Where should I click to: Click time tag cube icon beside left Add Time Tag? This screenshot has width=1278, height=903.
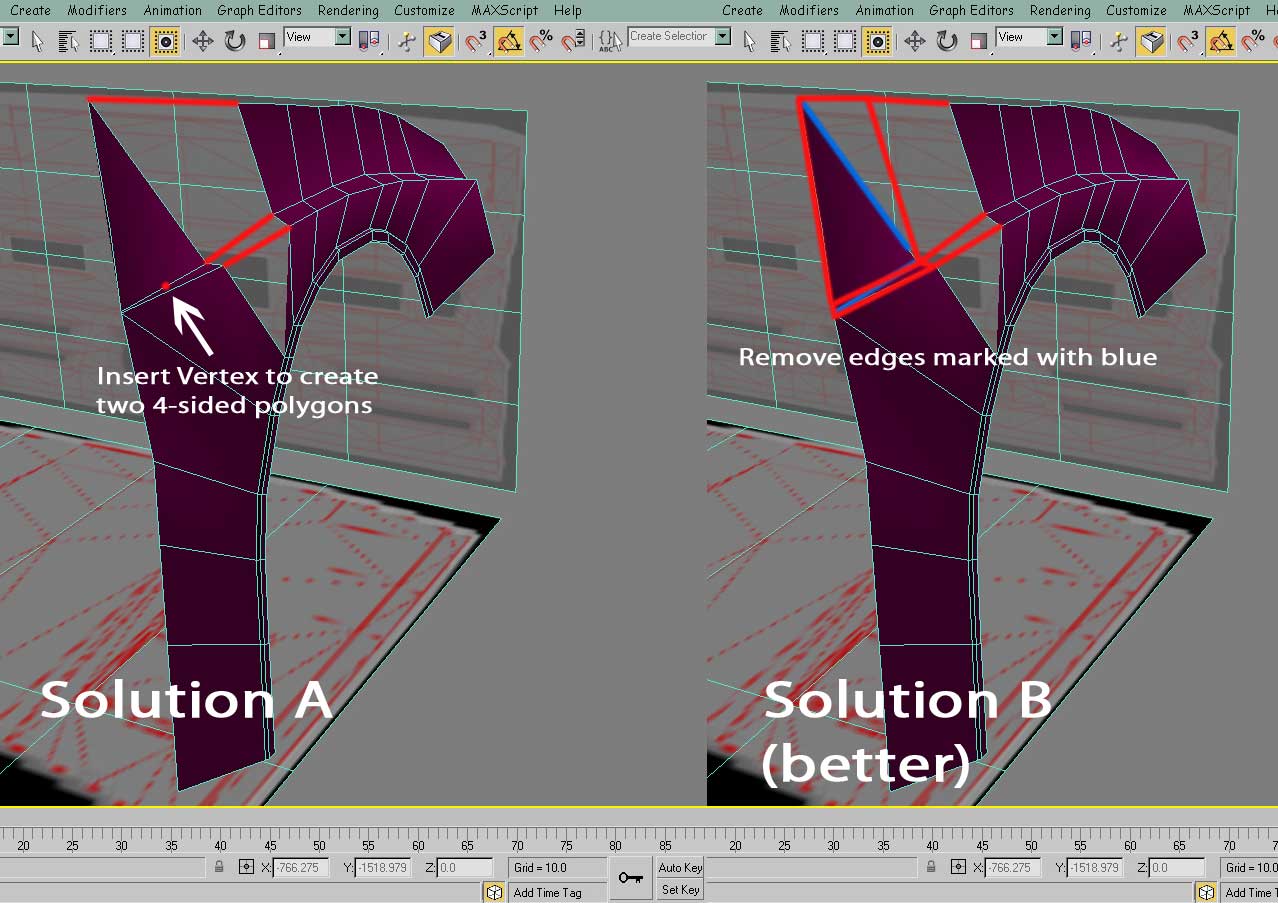click(494, 892)
